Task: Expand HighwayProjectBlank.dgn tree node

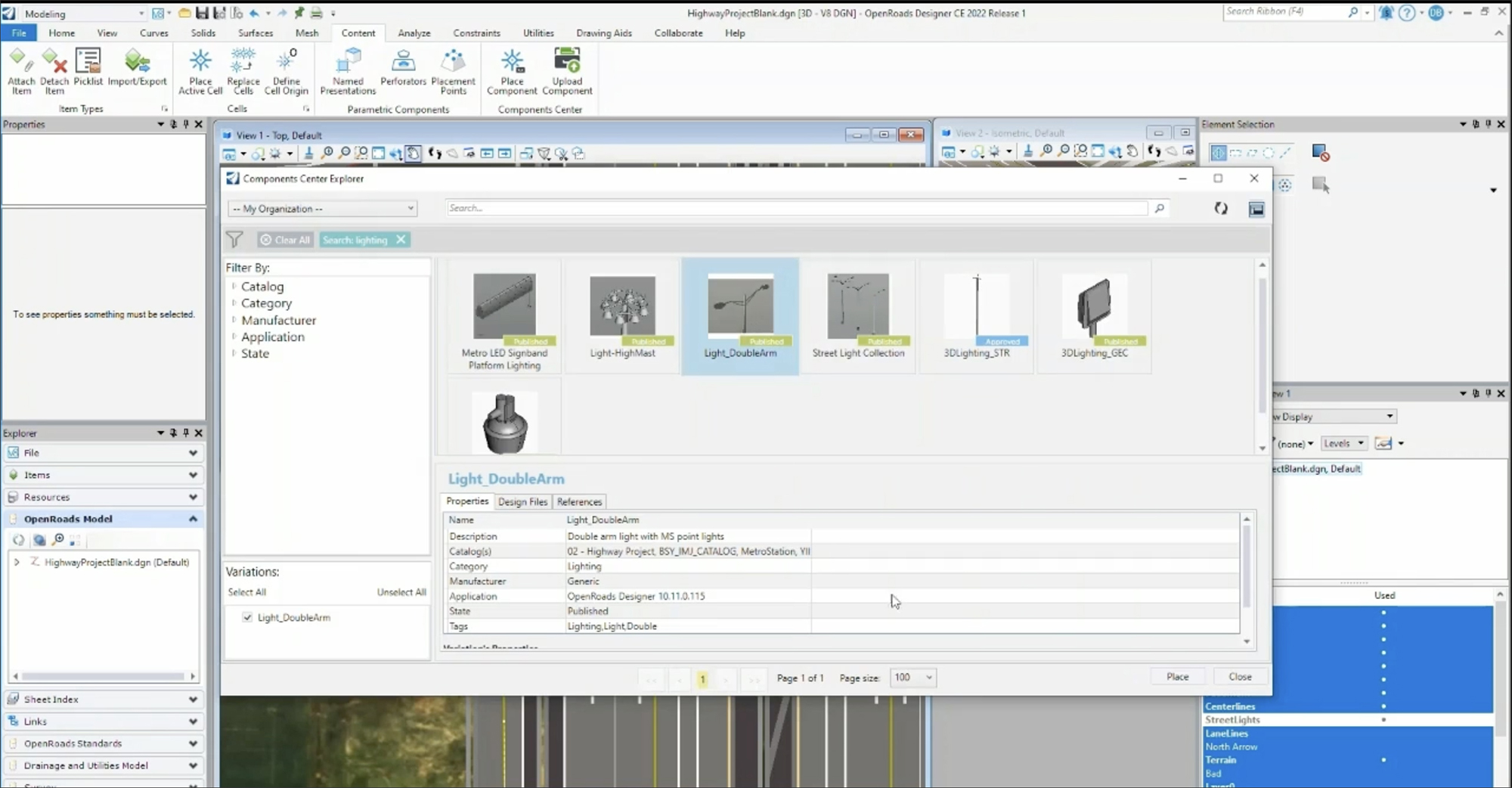Action: tap(17, 562)
